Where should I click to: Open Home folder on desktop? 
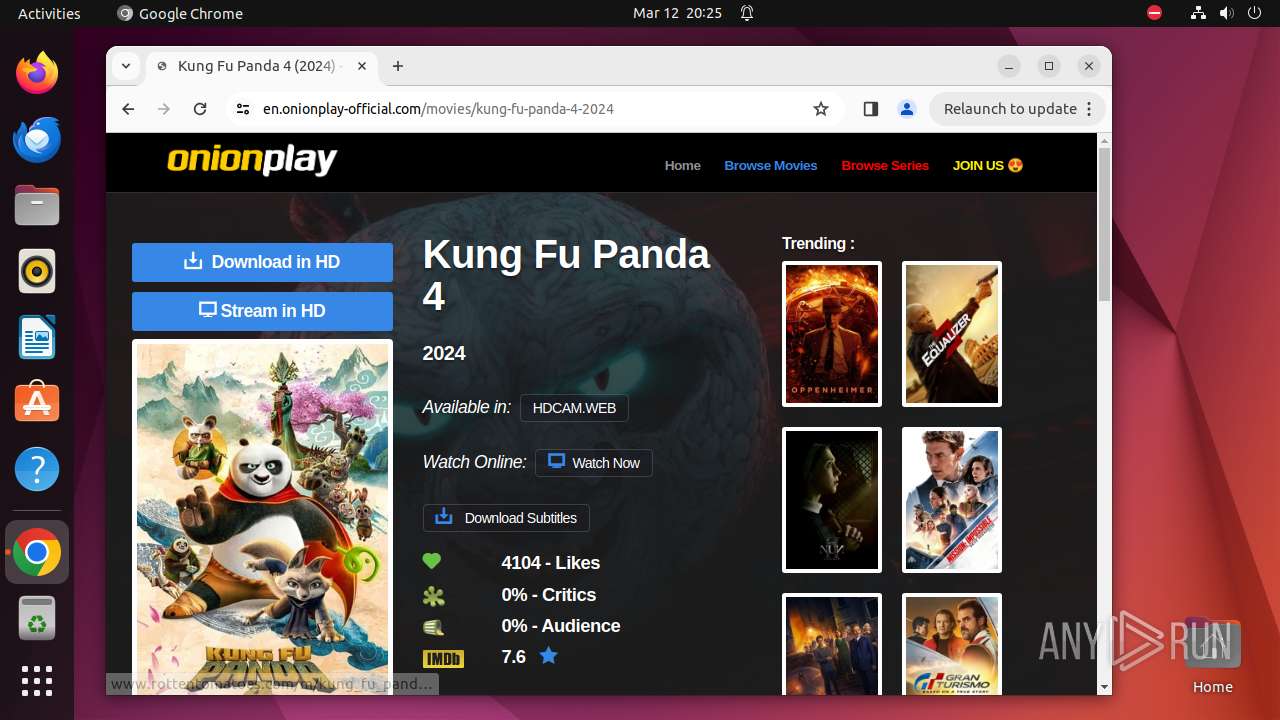(1212, 655)
